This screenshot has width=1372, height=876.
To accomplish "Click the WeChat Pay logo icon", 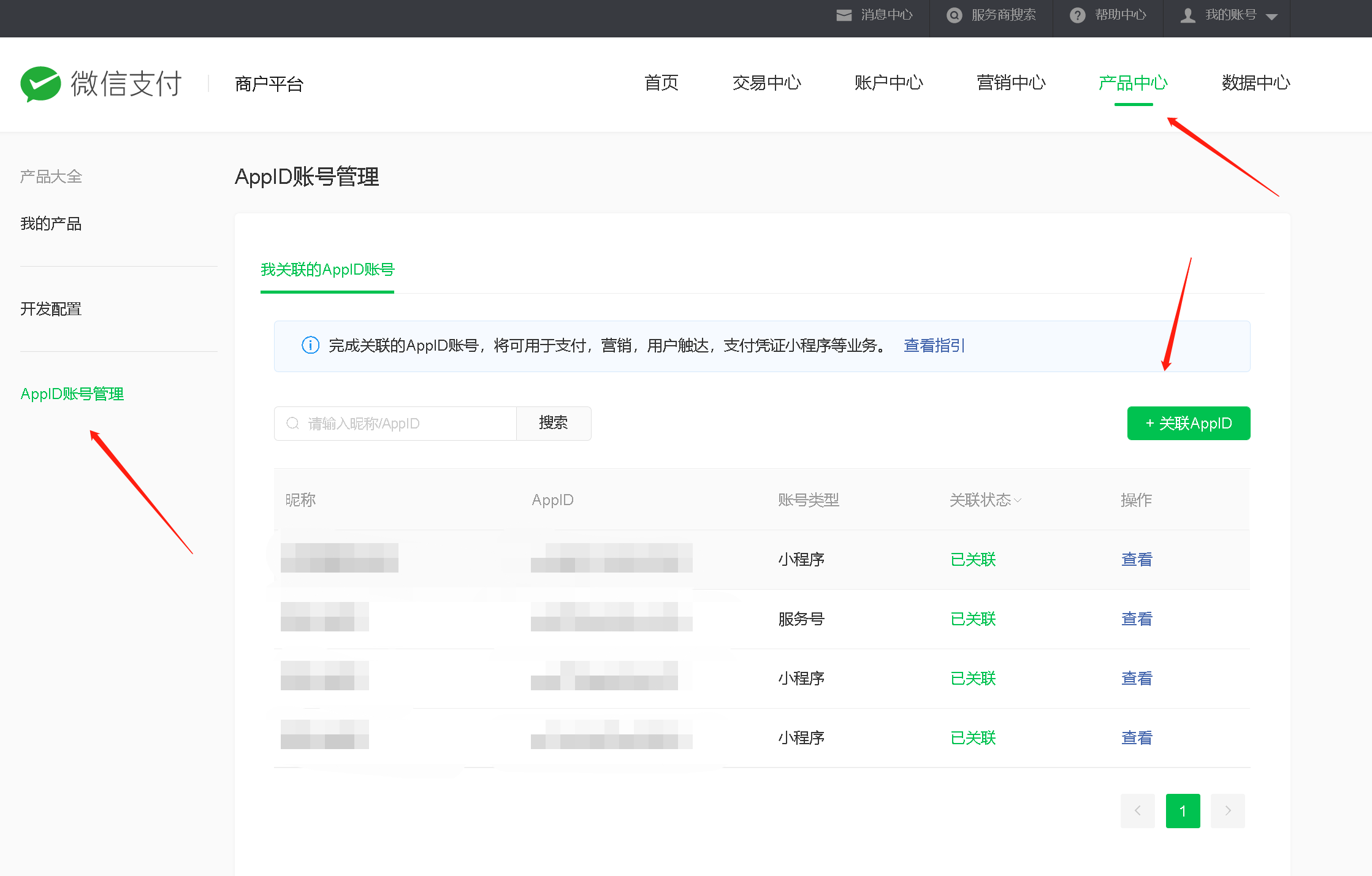I will (x=40, y=83).
